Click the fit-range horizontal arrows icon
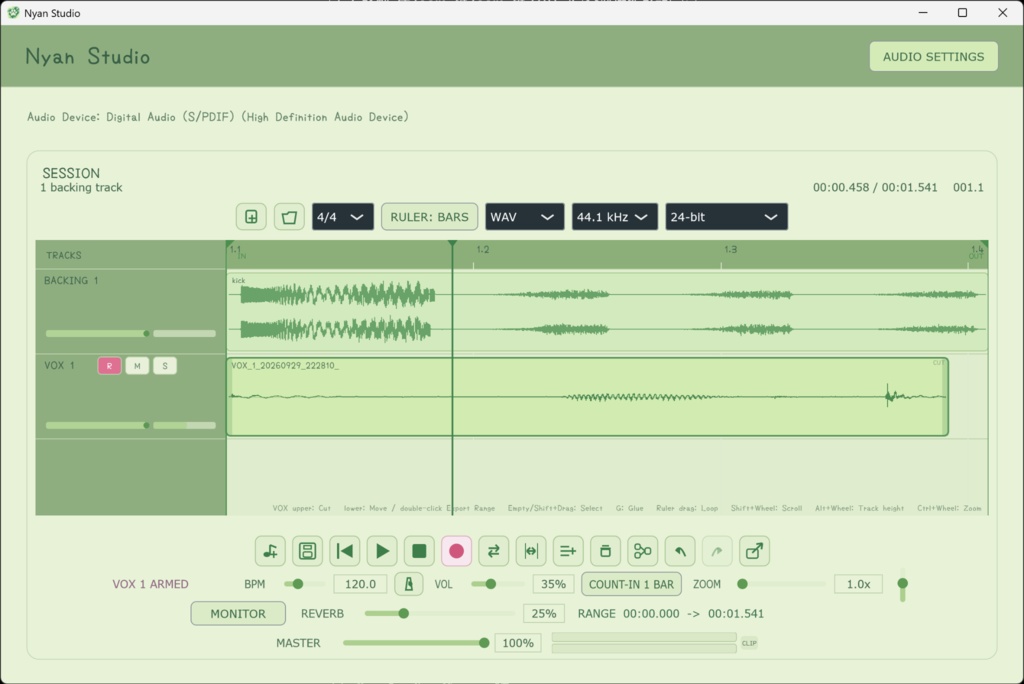The width and height of the screenshot is (1024, 684). 531,551
